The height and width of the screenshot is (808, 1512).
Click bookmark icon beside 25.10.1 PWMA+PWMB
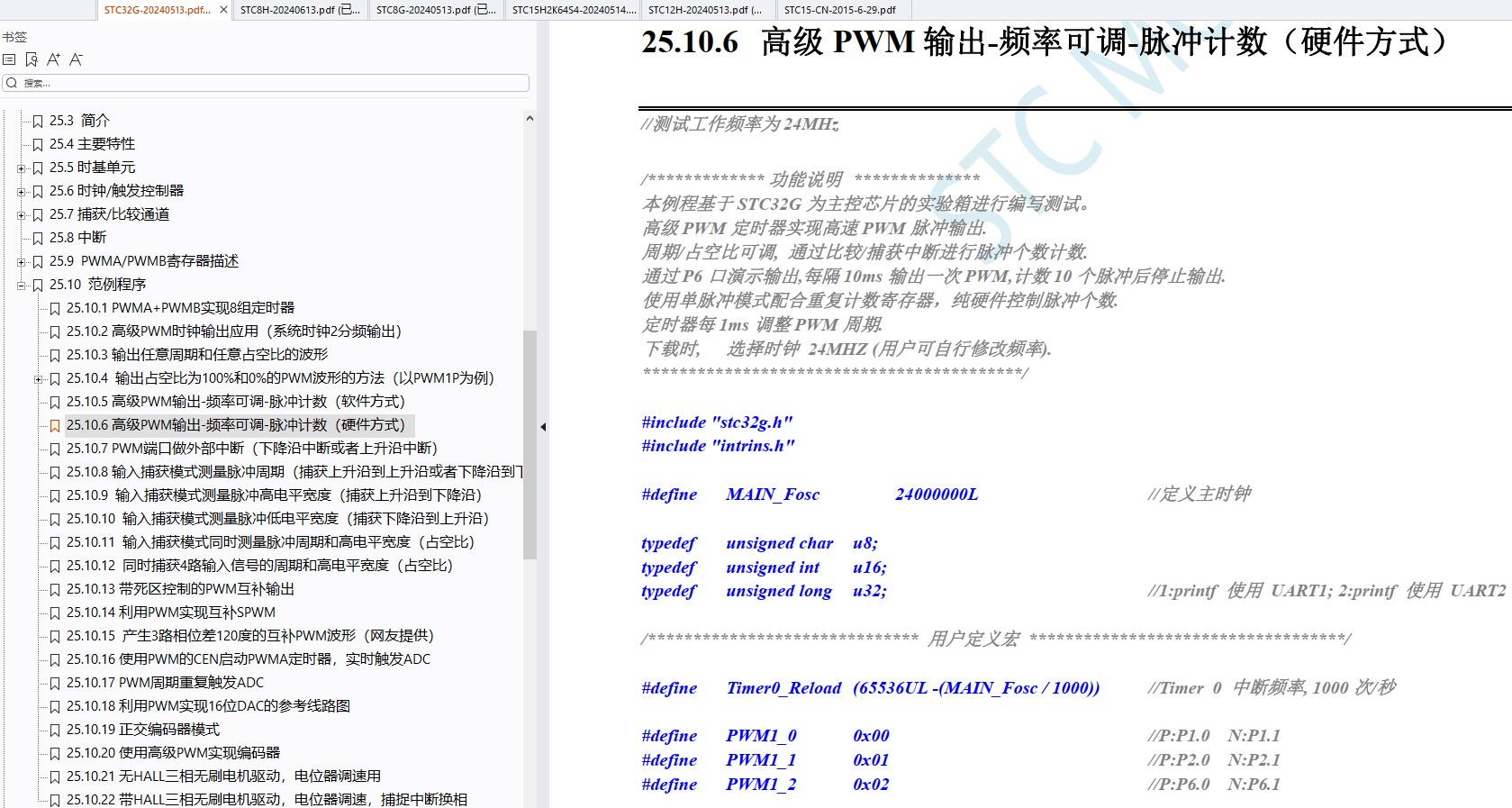click(55, 308)
